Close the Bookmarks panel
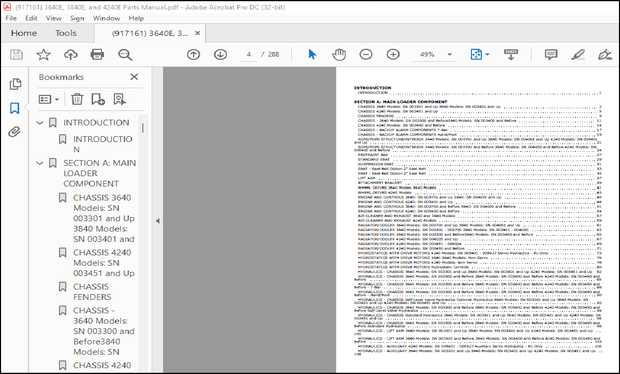This screenshot has height=374, width=620. click(134, 77)
